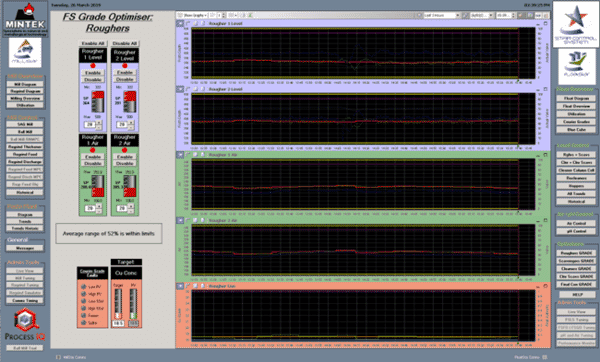
Task: Click Rougher 1 Air graph menu icon
Action: [180, 155]
